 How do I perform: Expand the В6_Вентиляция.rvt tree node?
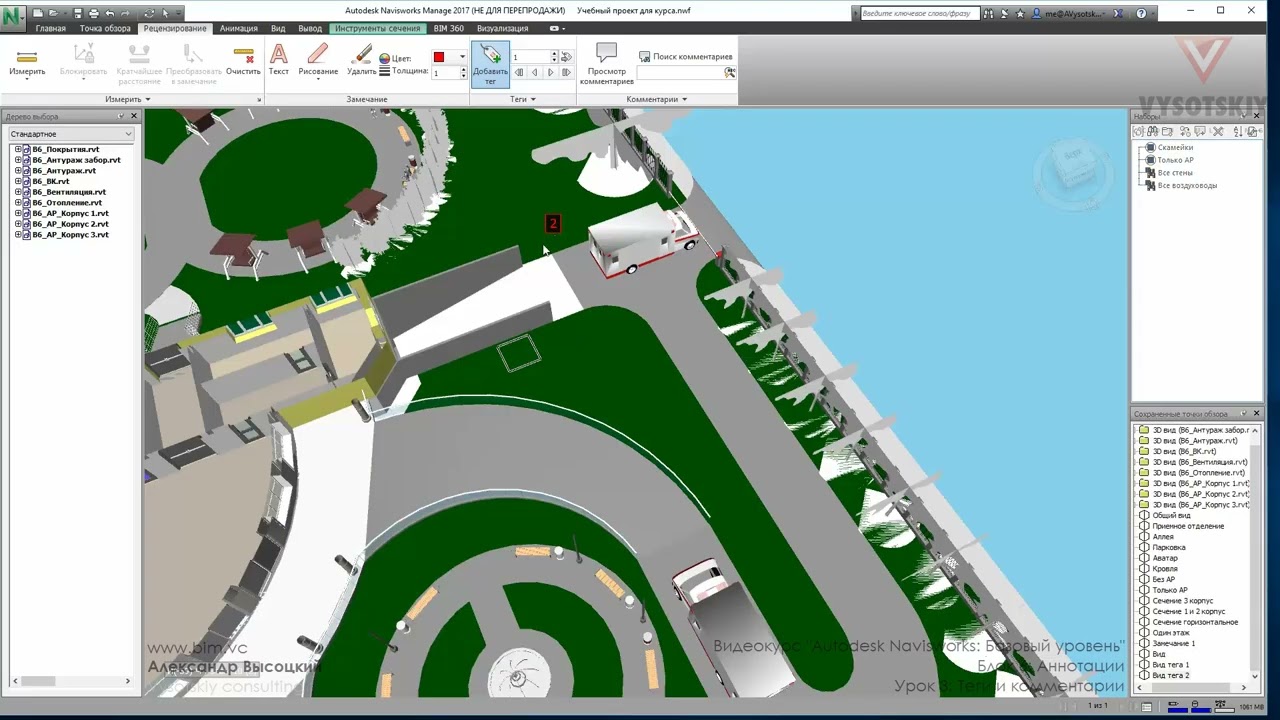[x=18, y=192]
